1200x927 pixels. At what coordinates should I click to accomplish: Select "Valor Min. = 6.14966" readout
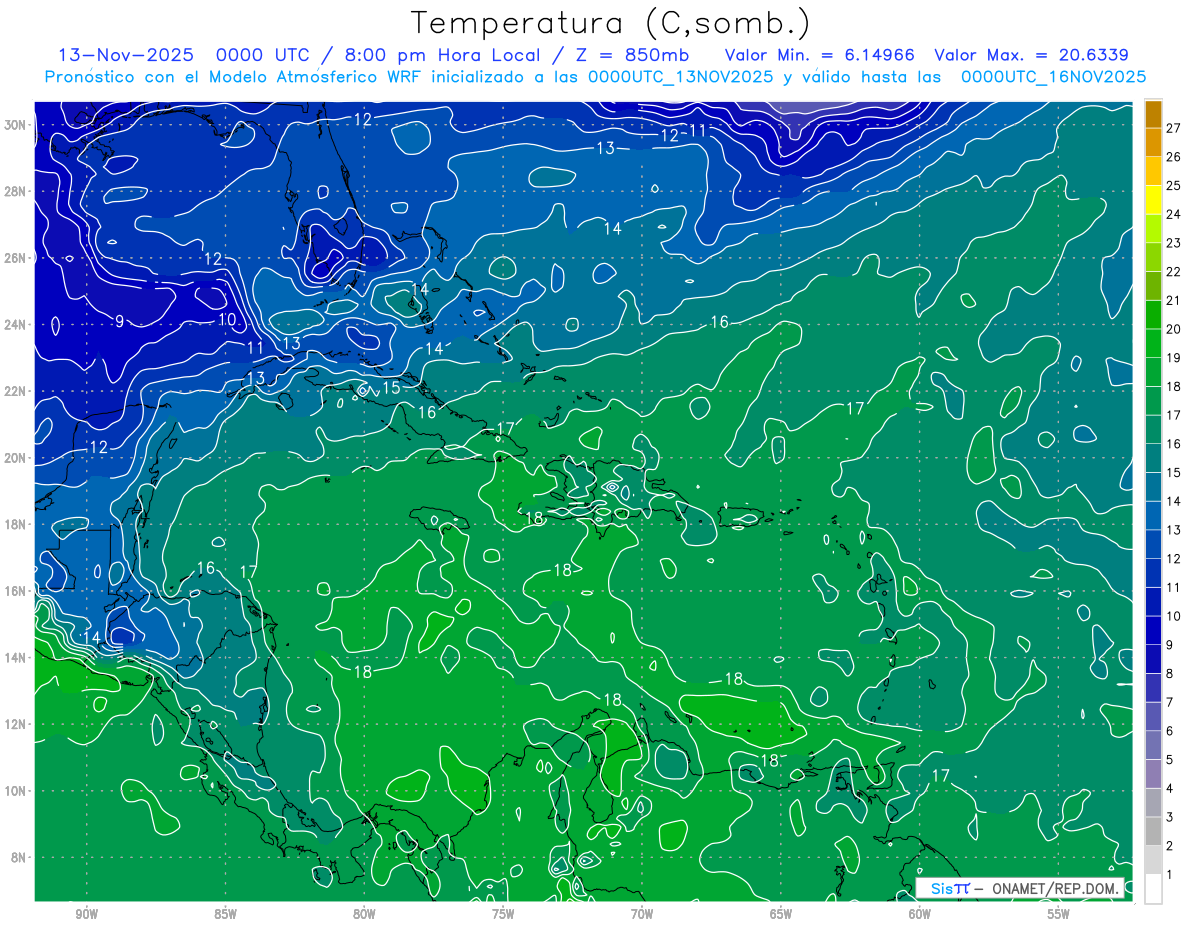tap(819, 55)
